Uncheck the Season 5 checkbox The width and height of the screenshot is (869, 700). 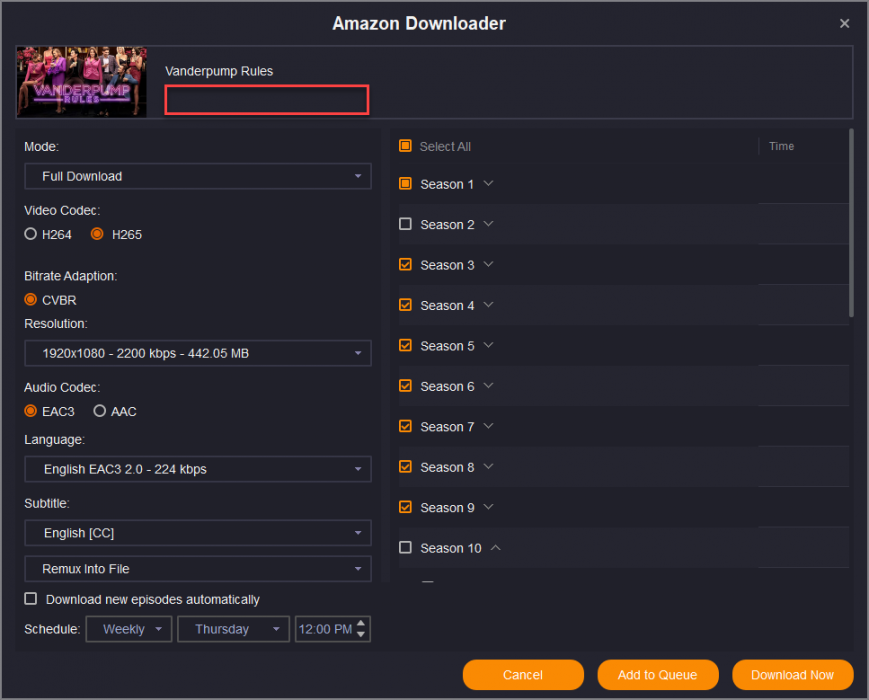[x=405, y=345]
